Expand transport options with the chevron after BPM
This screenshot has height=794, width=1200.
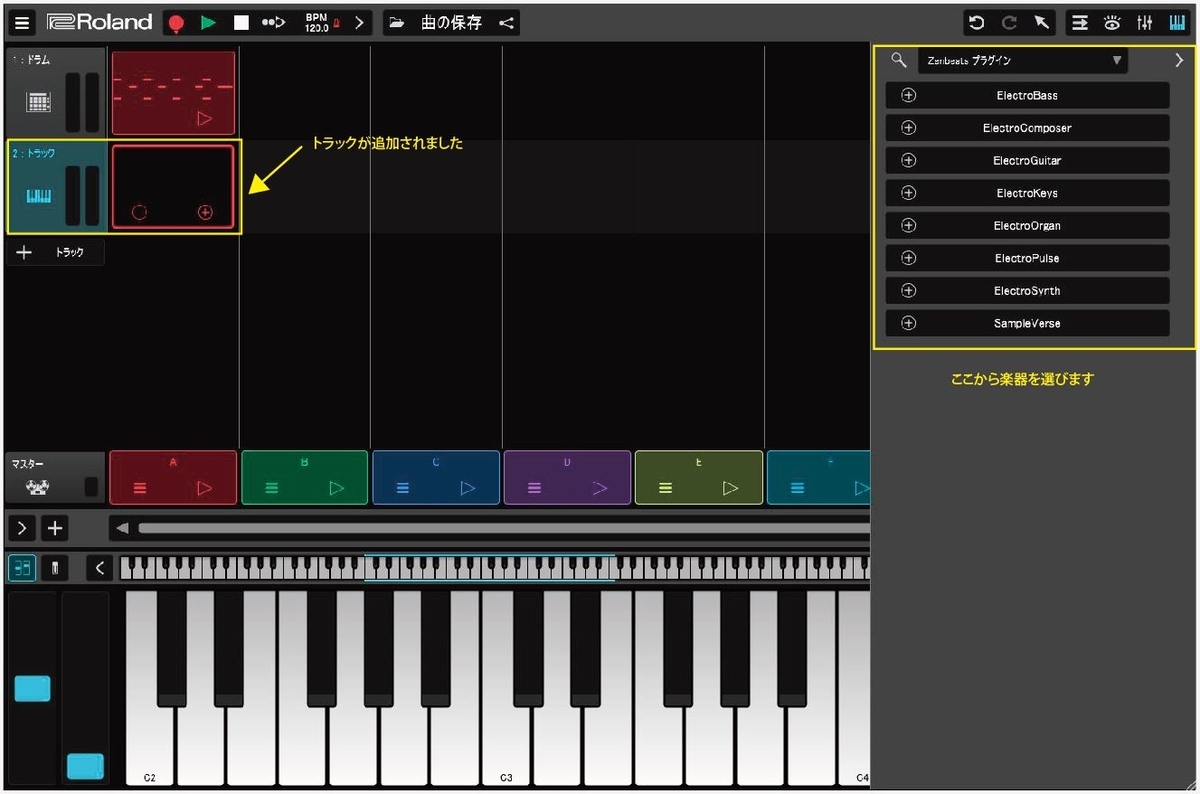[360, 22]
